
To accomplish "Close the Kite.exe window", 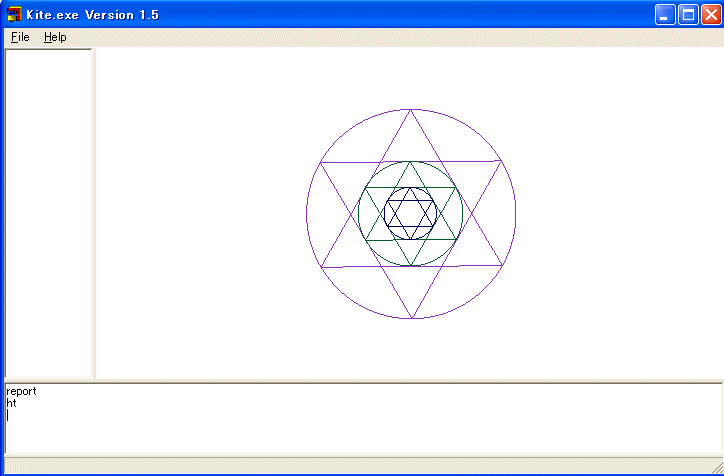I will 711,15.
